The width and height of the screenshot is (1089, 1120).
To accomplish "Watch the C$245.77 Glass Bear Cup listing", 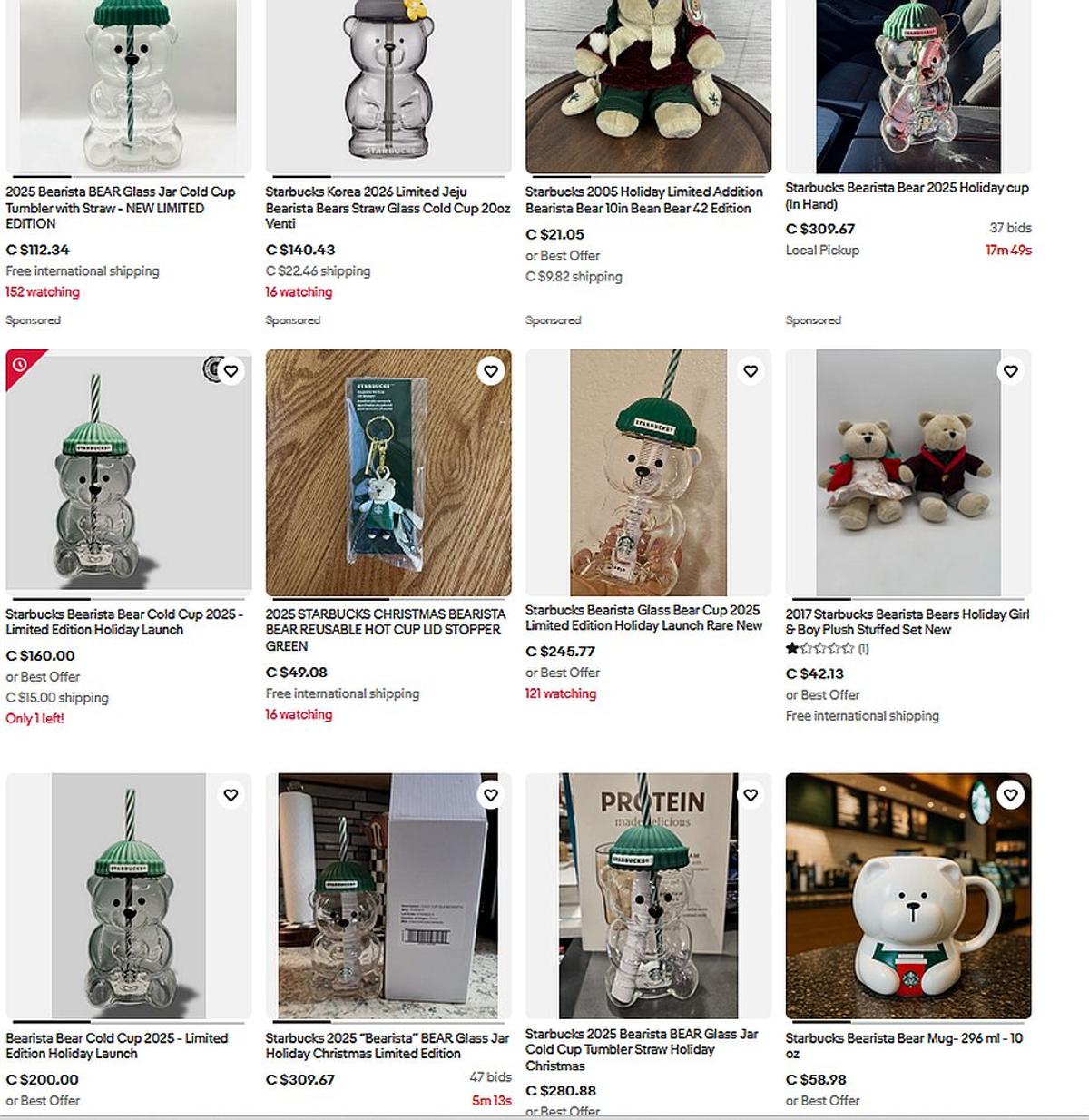I will (x=751, y=371).
